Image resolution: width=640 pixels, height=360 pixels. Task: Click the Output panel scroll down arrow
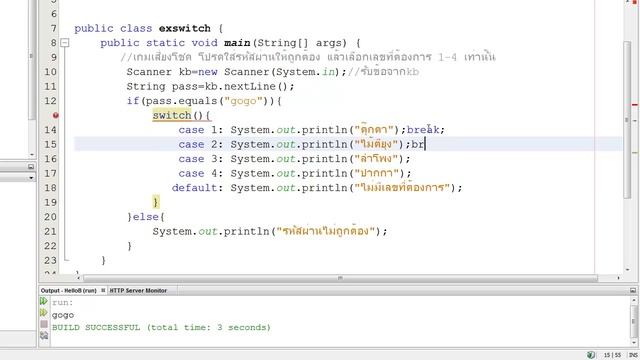(633, 342)
